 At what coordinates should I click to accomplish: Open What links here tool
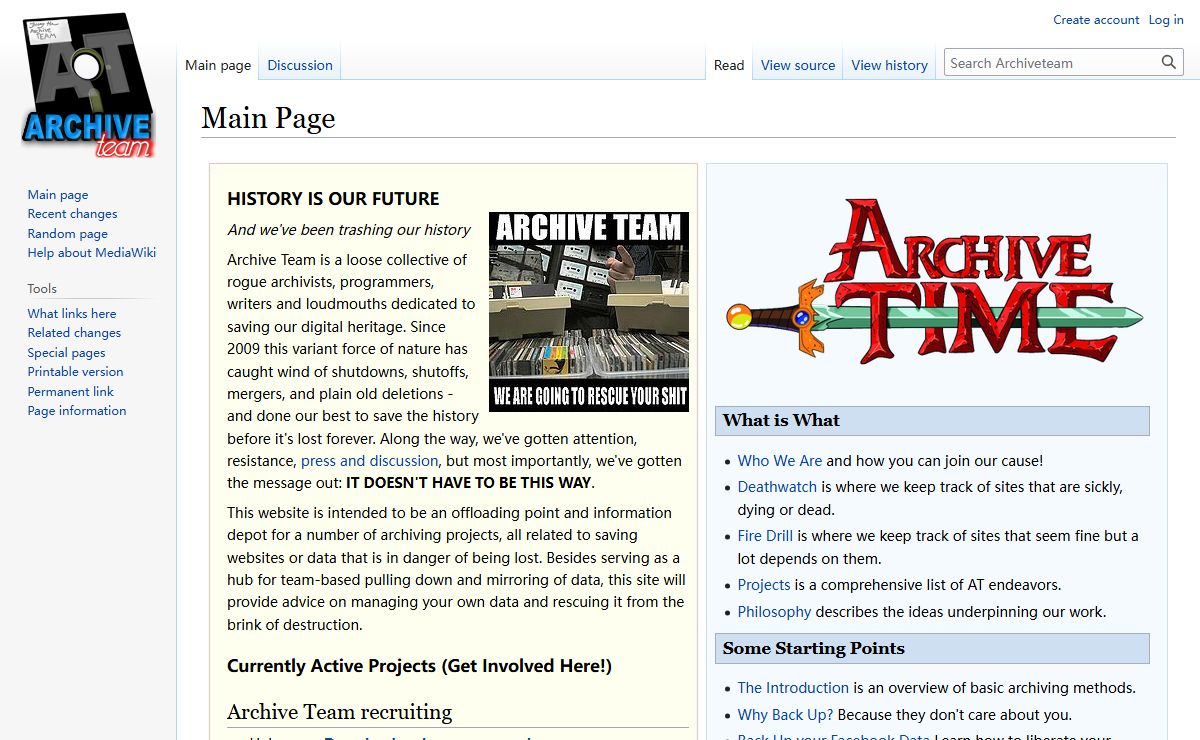[x=72, y=313]
